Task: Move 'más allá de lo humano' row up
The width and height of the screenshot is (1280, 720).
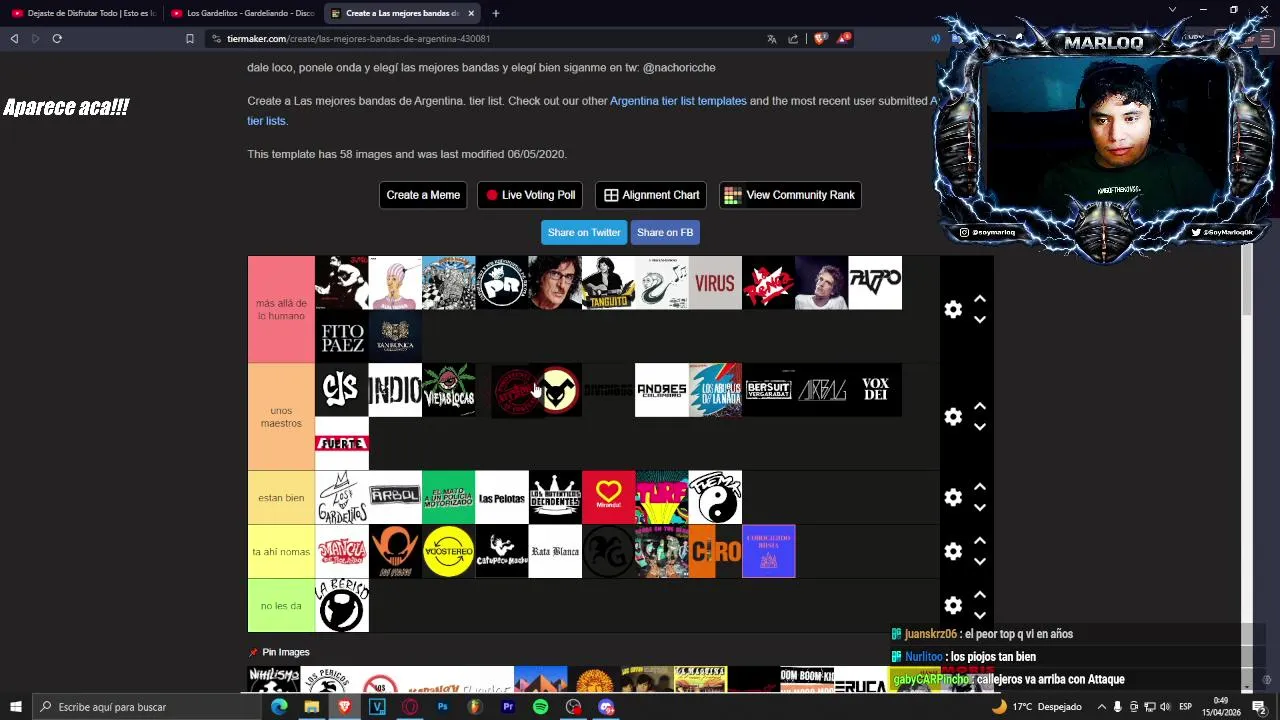Action: (x=980, y=299)
